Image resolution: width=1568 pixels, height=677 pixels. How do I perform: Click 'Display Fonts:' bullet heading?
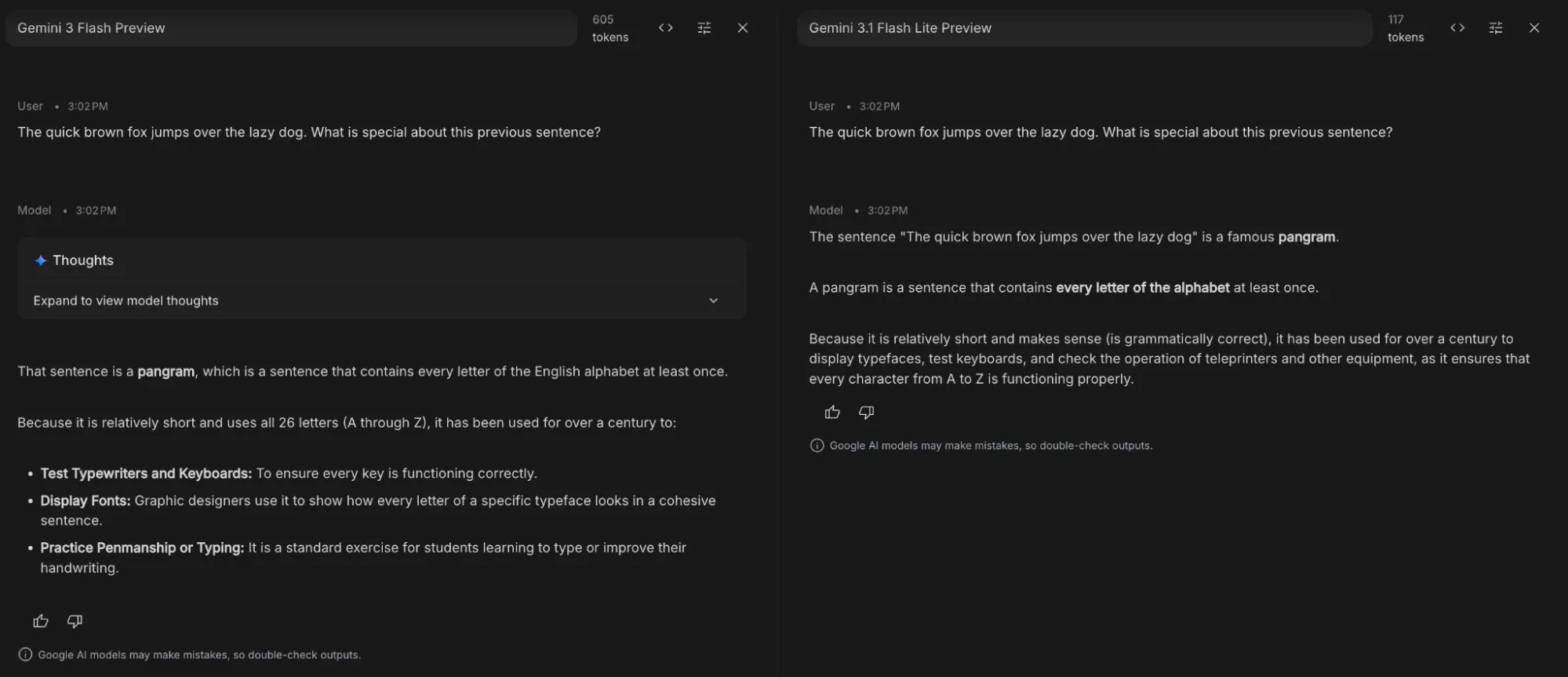pos(85,500)
